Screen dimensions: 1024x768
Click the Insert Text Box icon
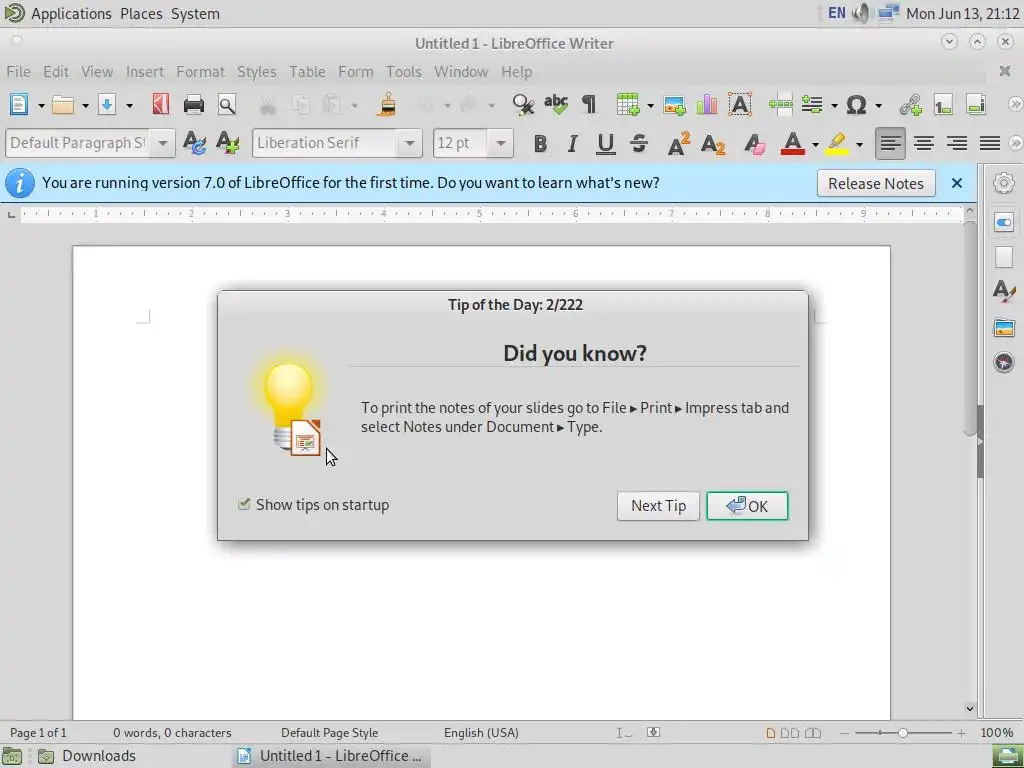point(740,104)
